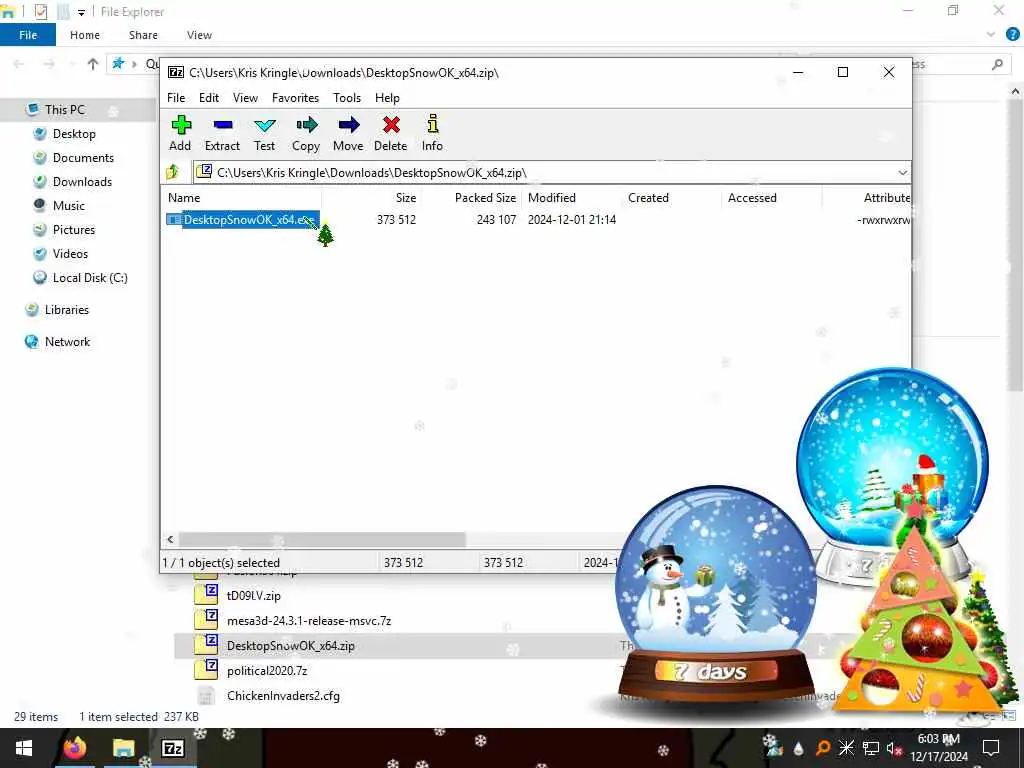The height and width of the screenshot is (768, 1024).
Task: Select This PC in navigation pane
Action: (x=65, y=110)
